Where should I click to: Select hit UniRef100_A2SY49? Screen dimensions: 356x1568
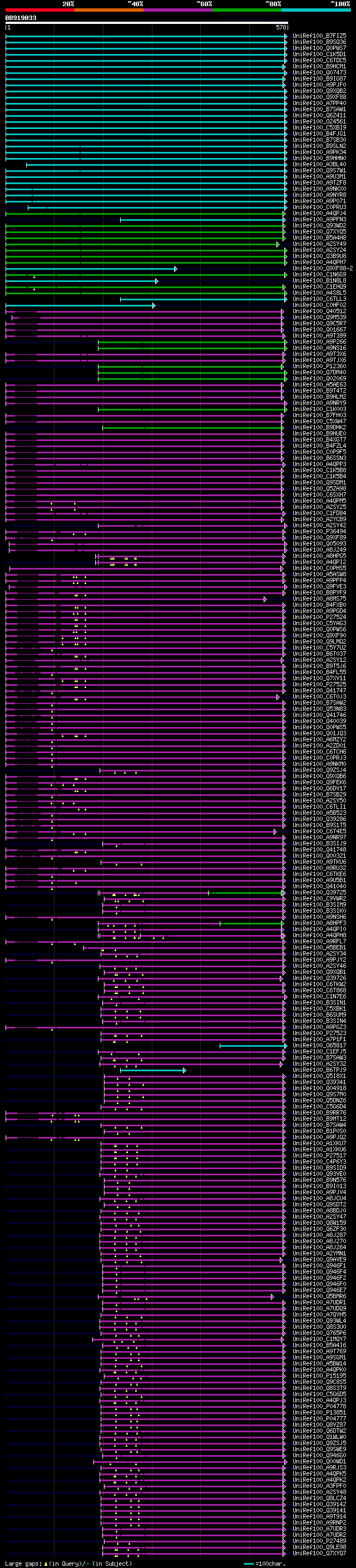pos(319,244)
